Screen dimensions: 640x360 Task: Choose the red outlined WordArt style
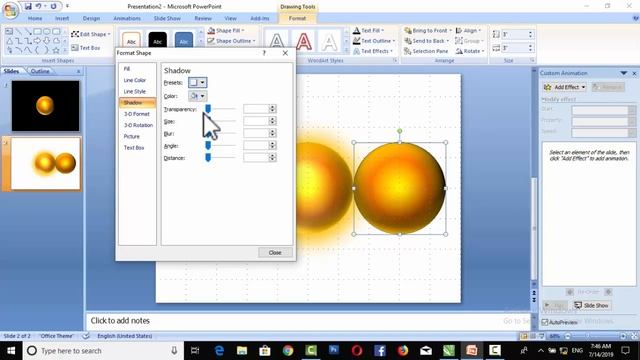303,41
